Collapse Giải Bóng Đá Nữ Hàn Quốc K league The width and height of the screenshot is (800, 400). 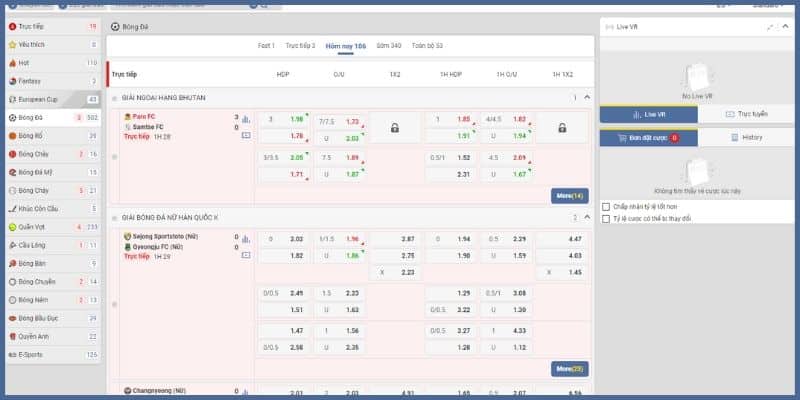[x=587, y=217]
